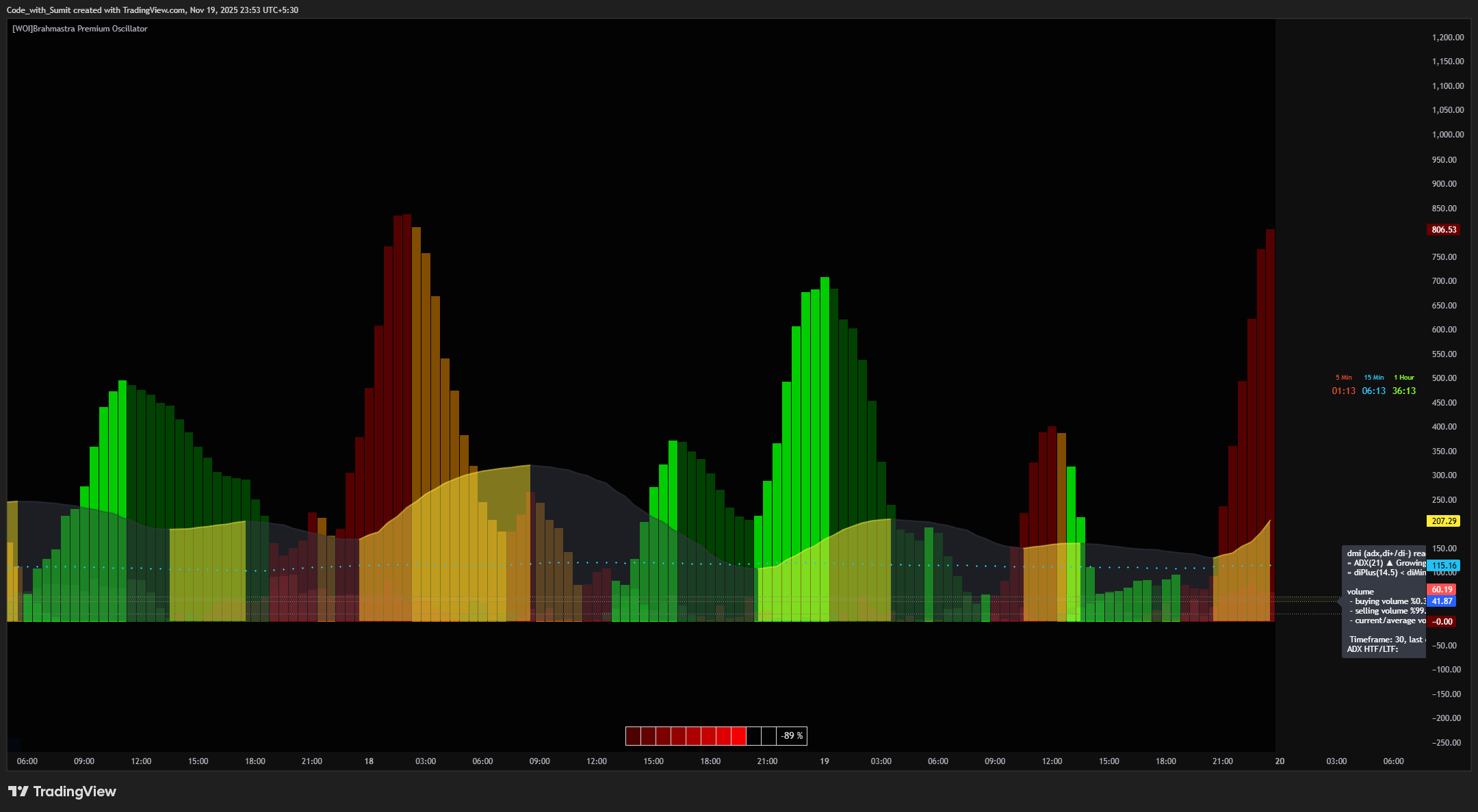Screen dimensions: 1478x812
Task: Click the -89 % meter readout
Action: pos(792,736)
